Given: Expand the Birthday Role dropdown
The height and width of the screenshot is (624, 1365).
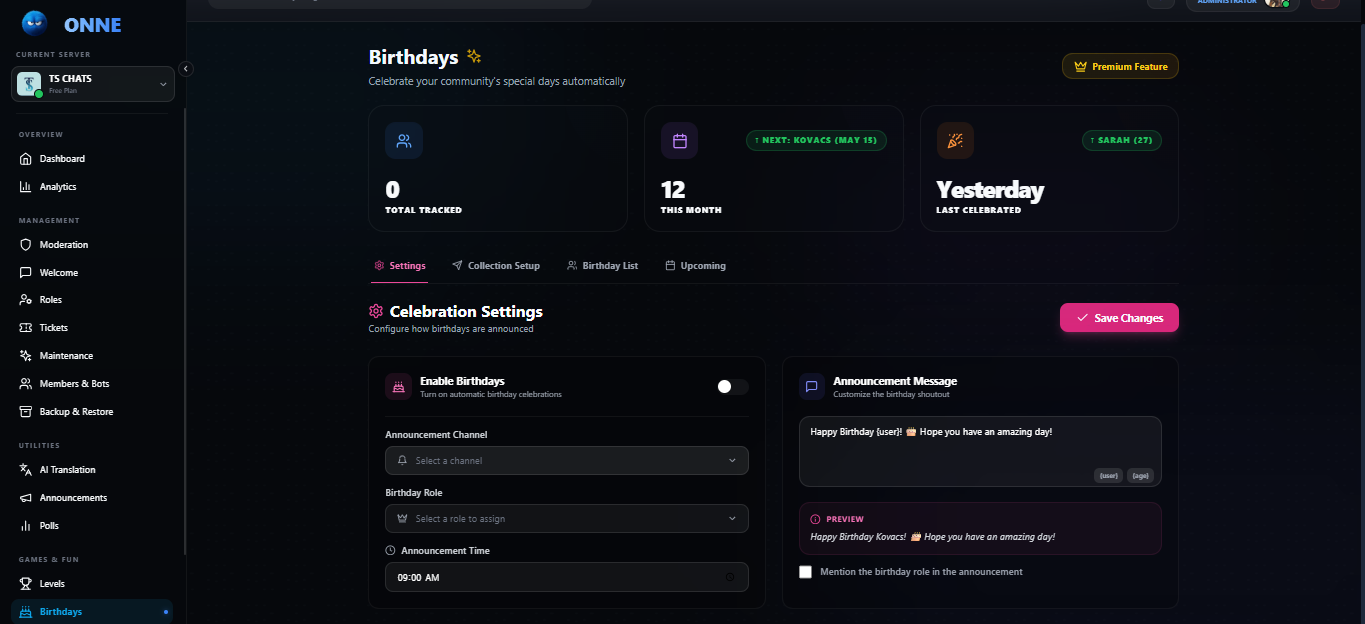Looking at the screenshot, I should point(566,519).
